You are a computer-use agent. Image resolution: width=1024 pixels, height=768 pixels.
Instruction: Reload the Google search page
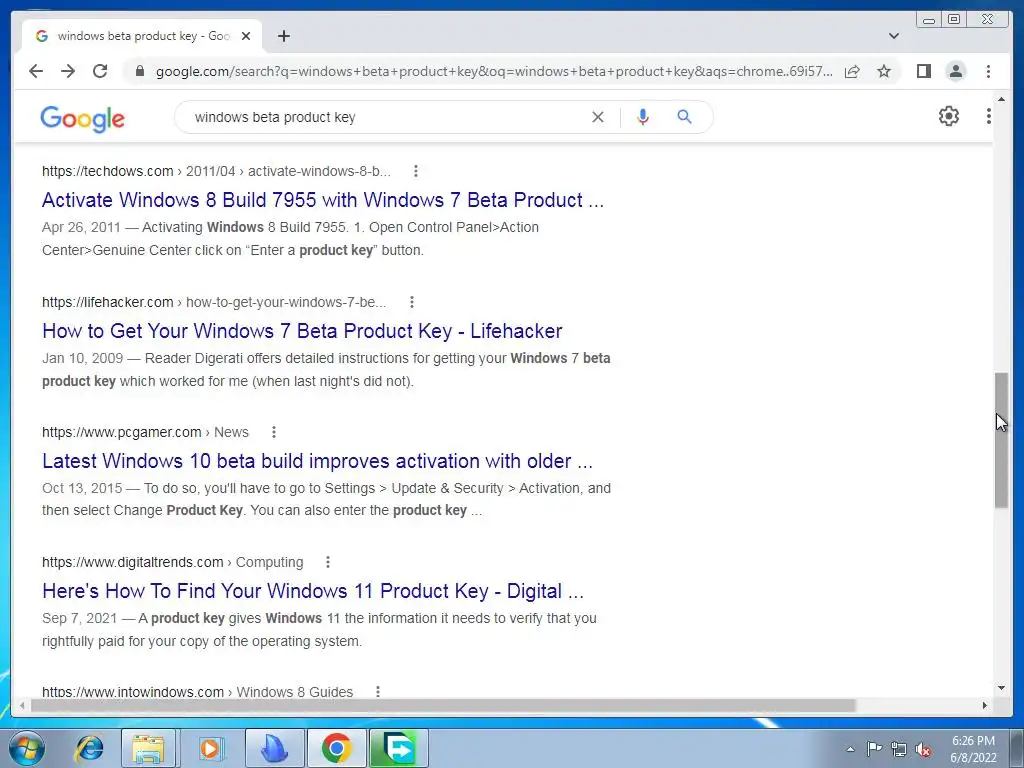tap(100, 71)
